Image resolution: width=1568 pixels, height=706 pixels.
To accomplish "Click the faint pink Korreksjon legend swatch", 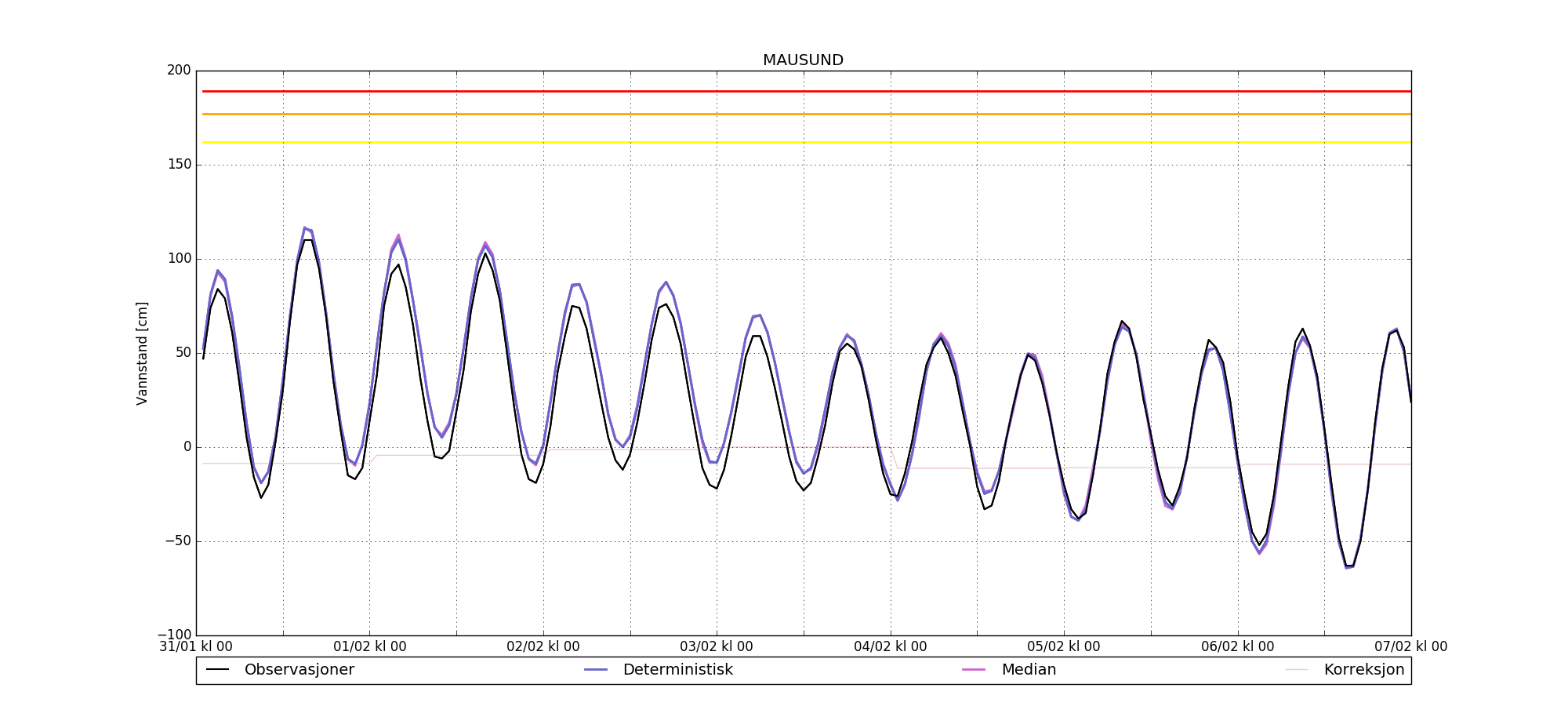I will [1297, 670].
